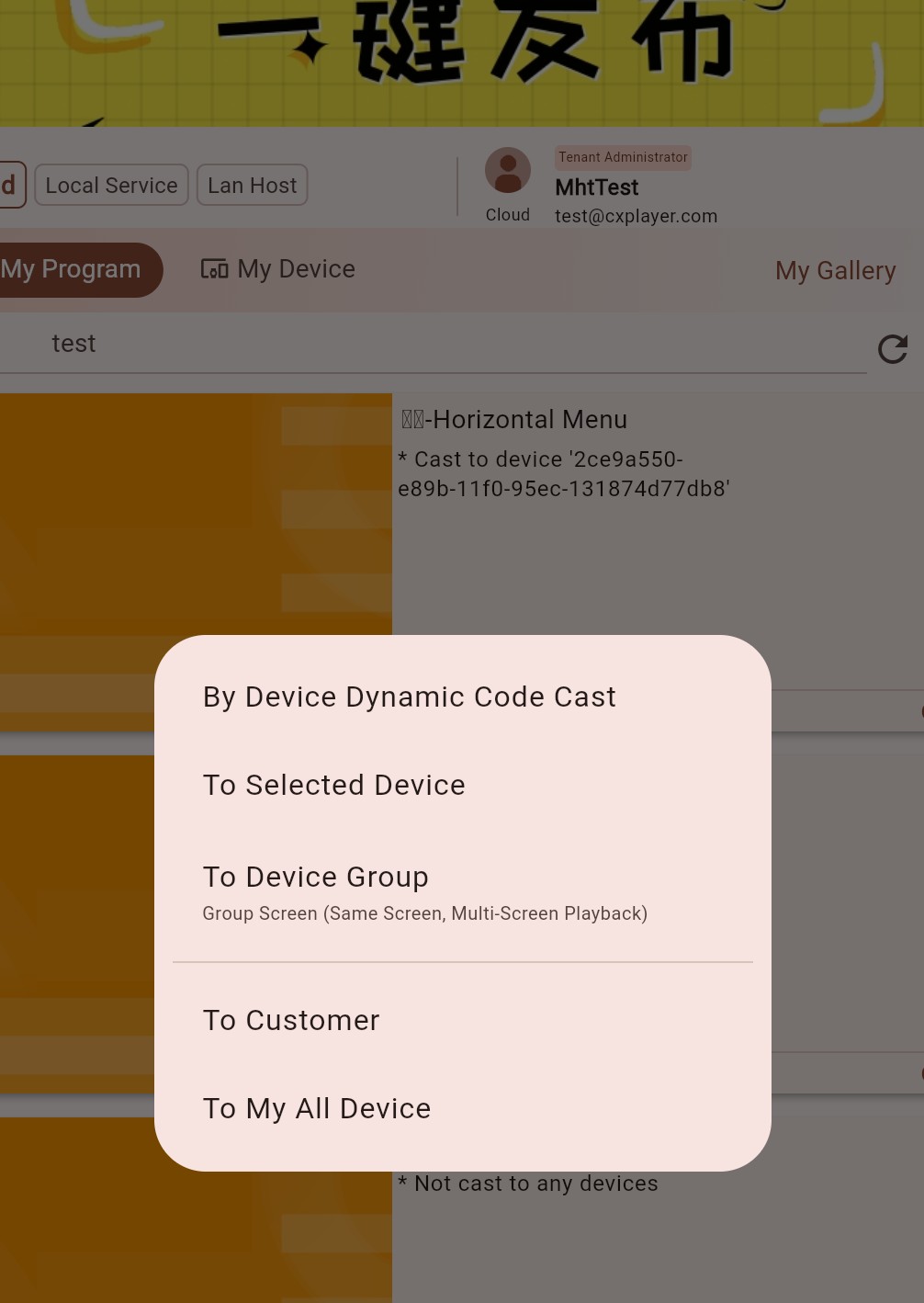Choose By Device Dynamic Code Cast
924x1303 pixels.
(462, 697)
